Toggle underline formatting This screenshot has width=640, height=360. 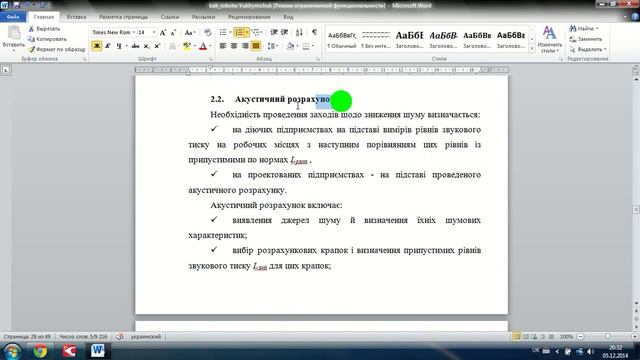pos(119,46)
